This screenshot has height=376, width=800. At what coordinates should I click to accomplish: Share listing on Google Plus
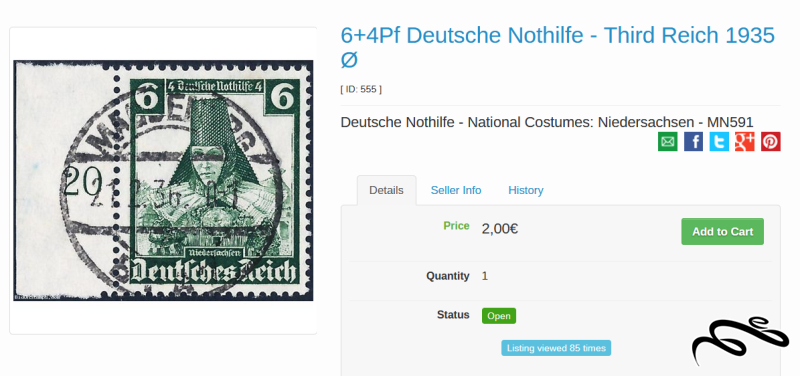coord(745,141)
